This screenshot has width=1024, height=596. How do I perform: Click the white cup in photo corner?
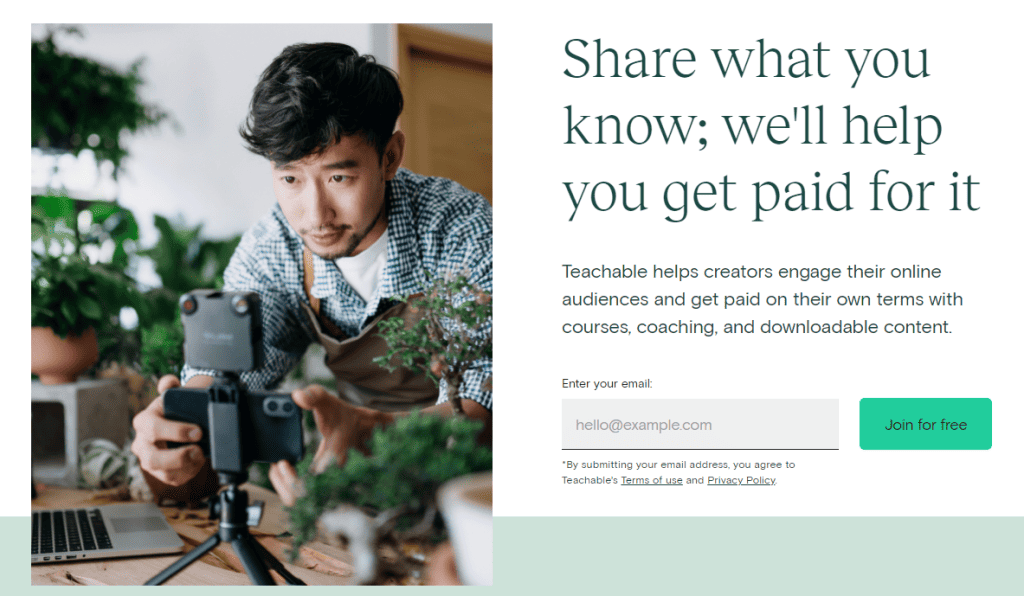click(x=466, y=529)
